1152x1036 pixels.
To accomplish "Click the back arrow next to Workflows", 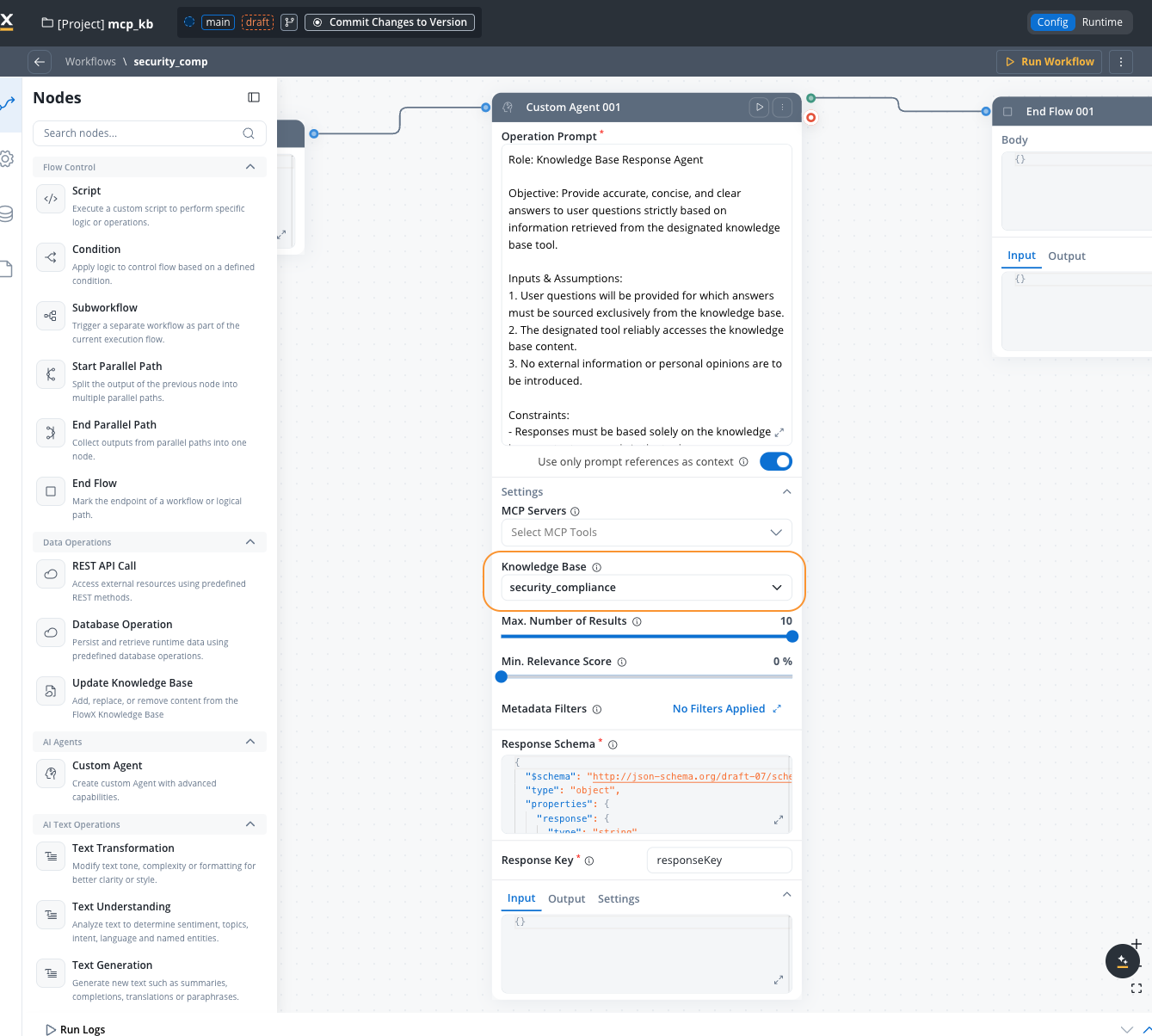I will click(x=39, y=62).
